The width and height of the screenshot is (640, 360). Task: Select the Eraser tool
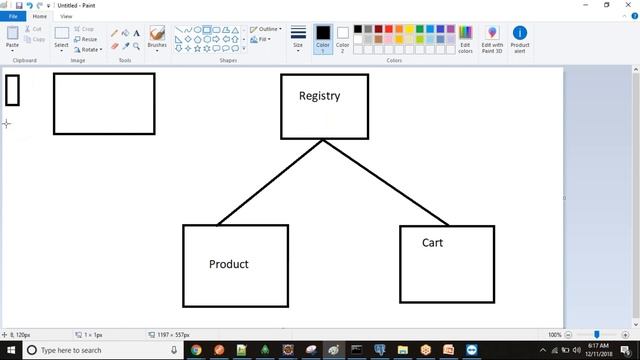click(115, 46)
